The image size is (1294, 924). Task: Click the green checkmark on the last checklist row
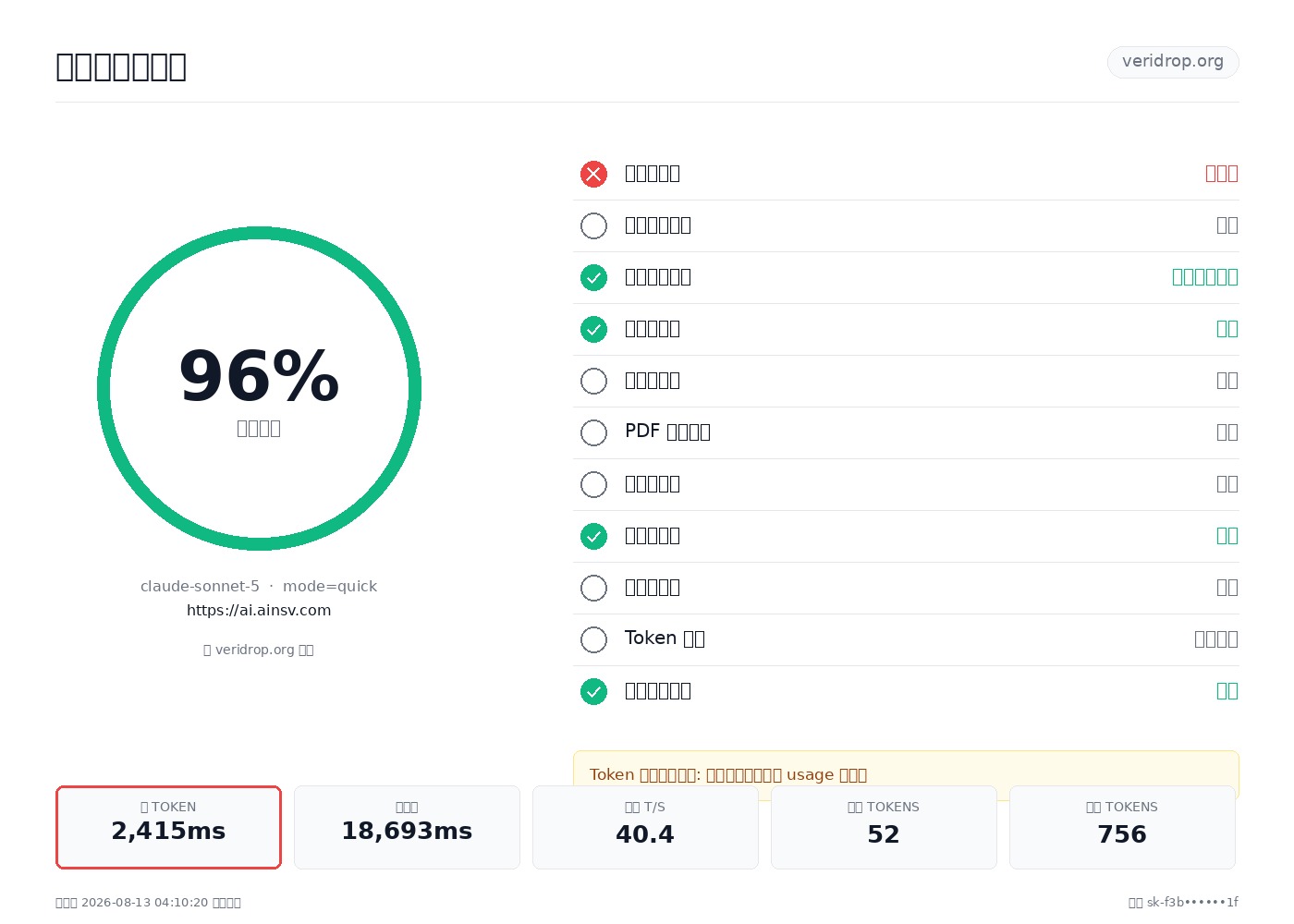click(593, 691)
